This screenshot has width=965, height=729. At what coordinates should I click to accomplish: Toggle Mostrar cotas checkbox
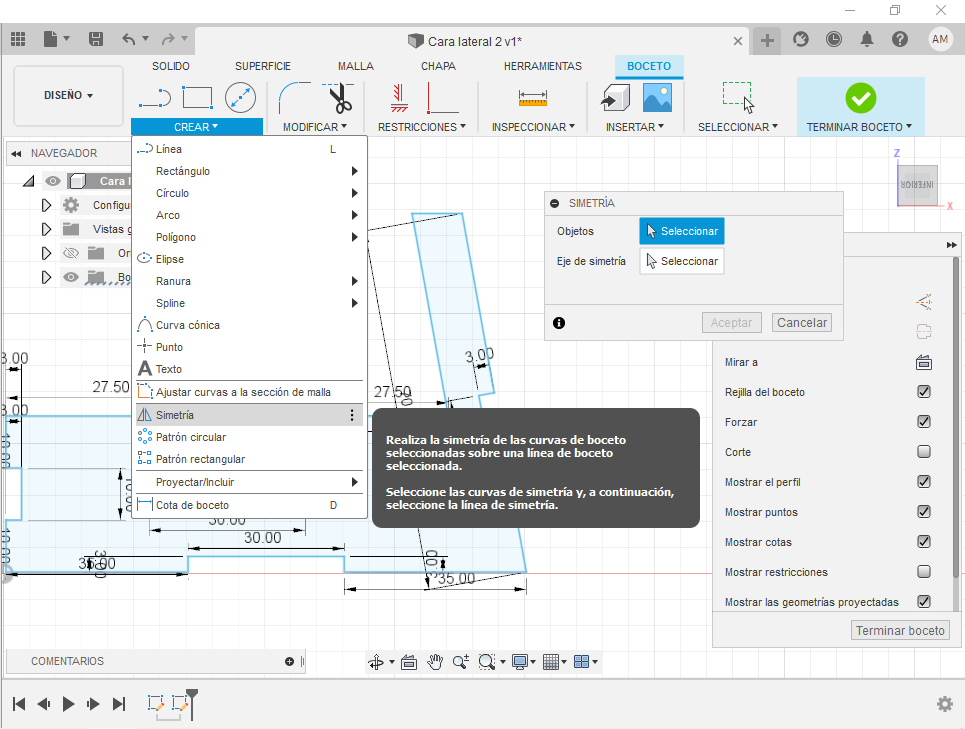click(924, 541)
